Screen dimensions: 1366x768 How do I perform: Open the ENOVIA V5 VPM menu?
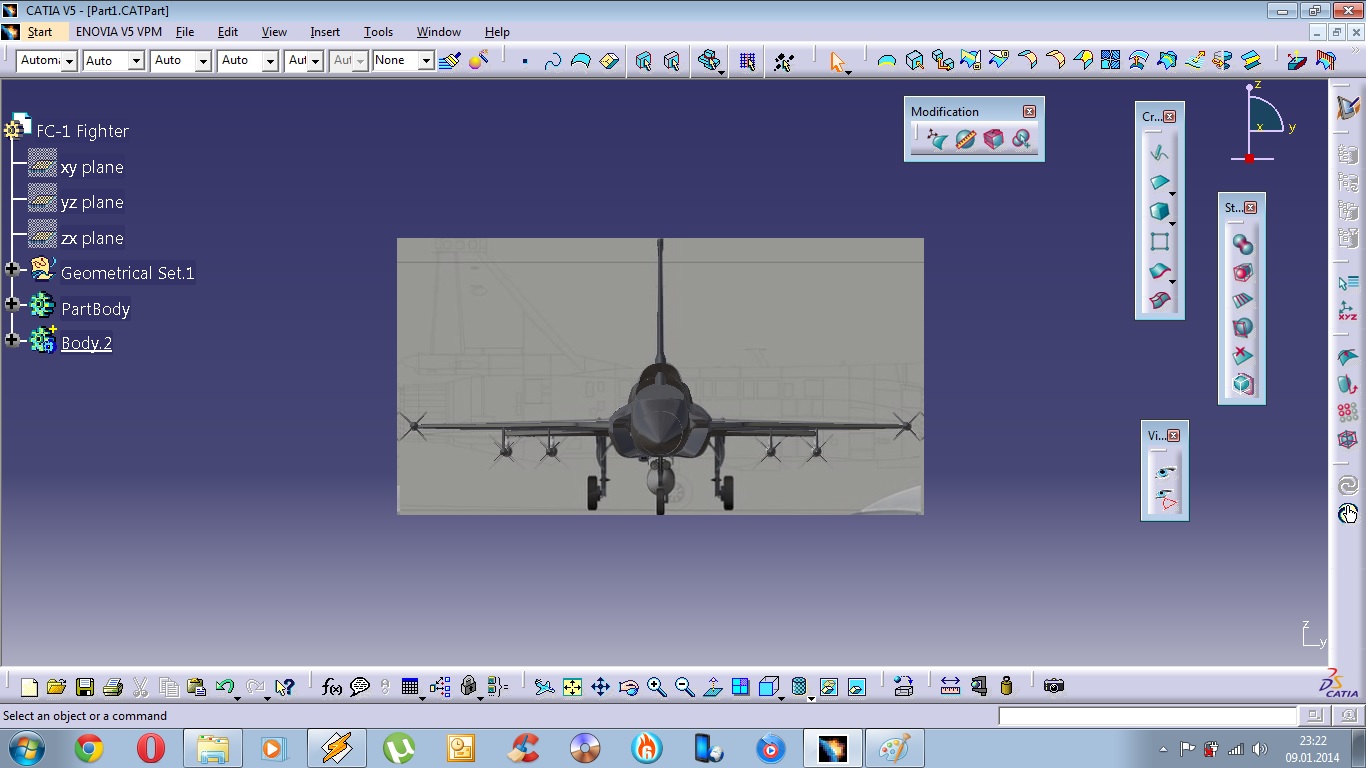pos(119,32)
